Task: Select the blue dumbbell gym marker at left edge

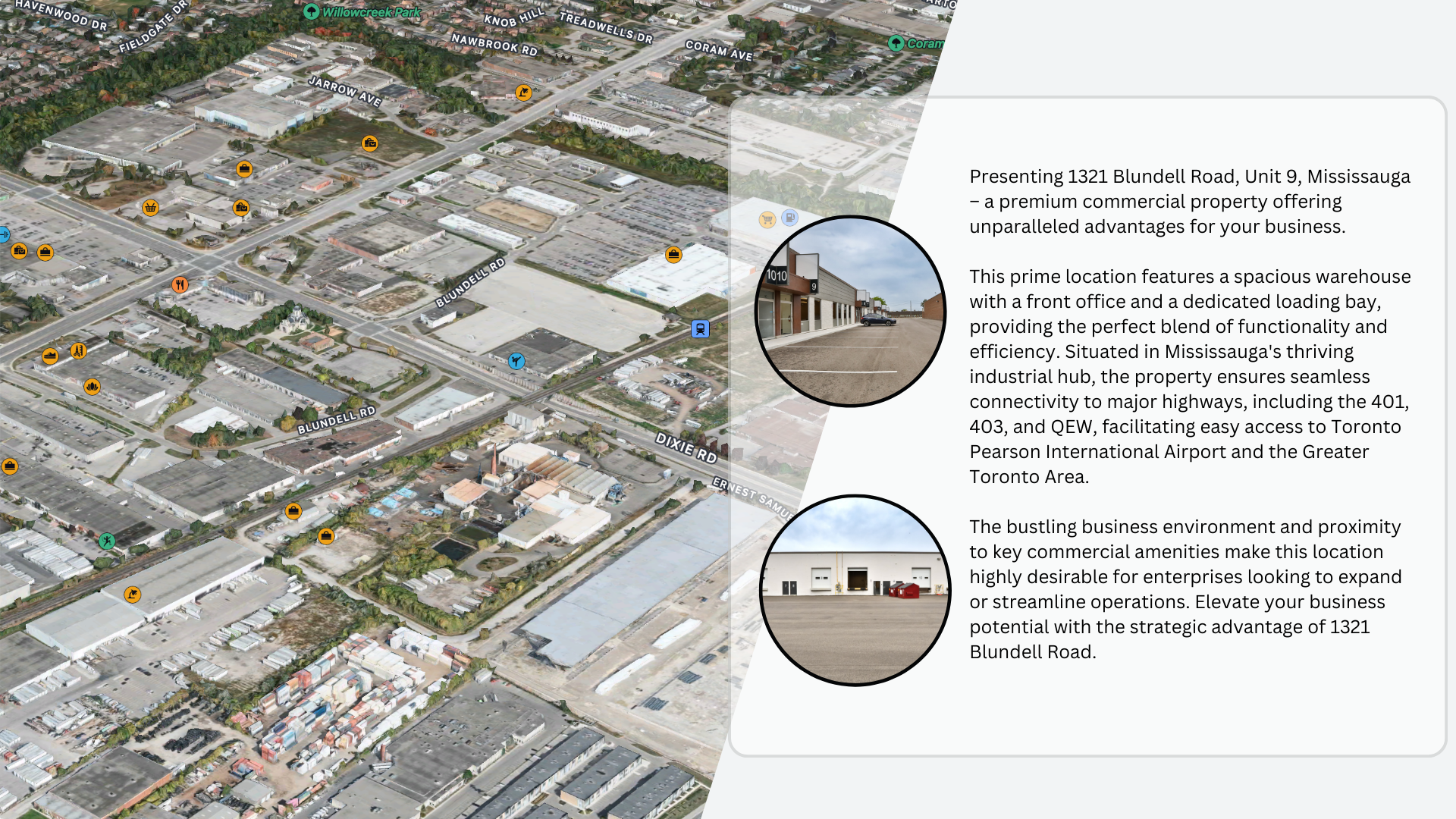Action: [3, 234]
